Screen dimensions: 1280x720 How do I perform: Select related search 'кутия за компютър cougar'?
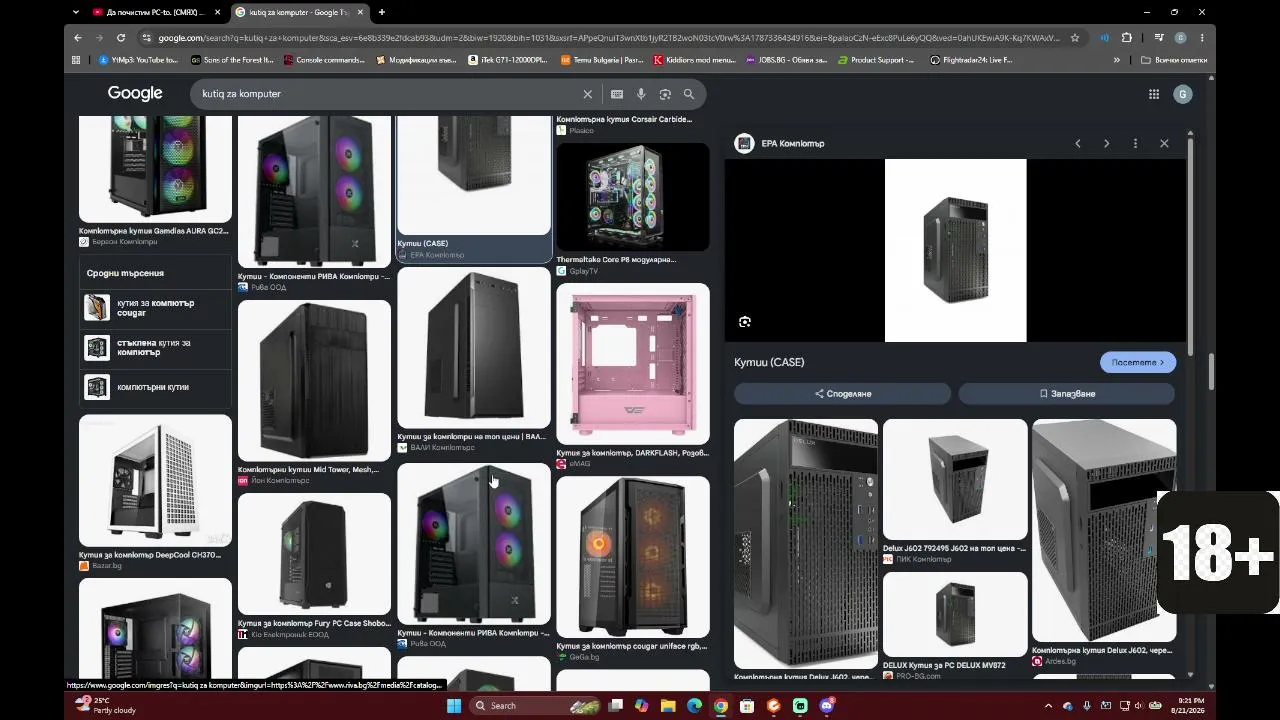tap(155, 308)
